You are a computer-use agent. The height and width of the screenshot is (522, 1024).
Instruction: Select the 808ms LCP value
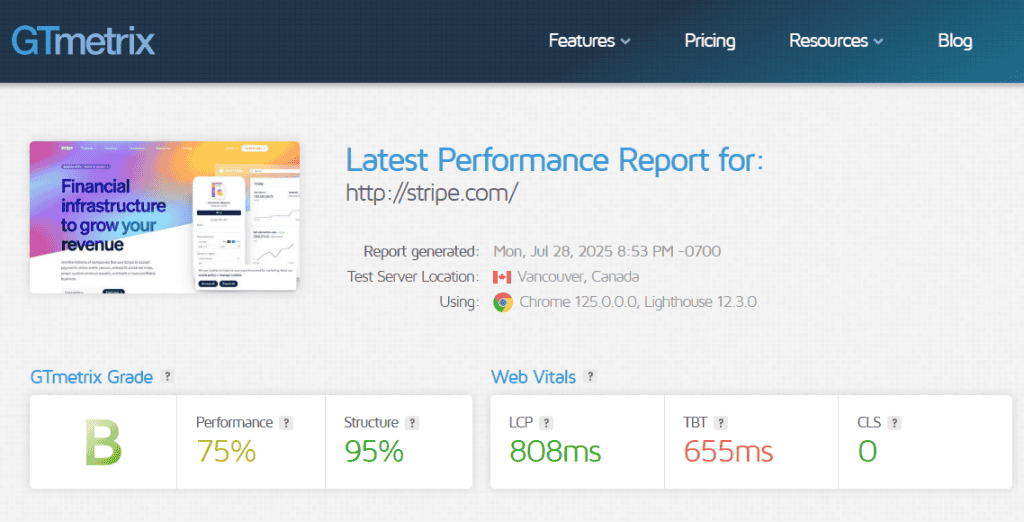pyautogui.click(x=555, y=452)
